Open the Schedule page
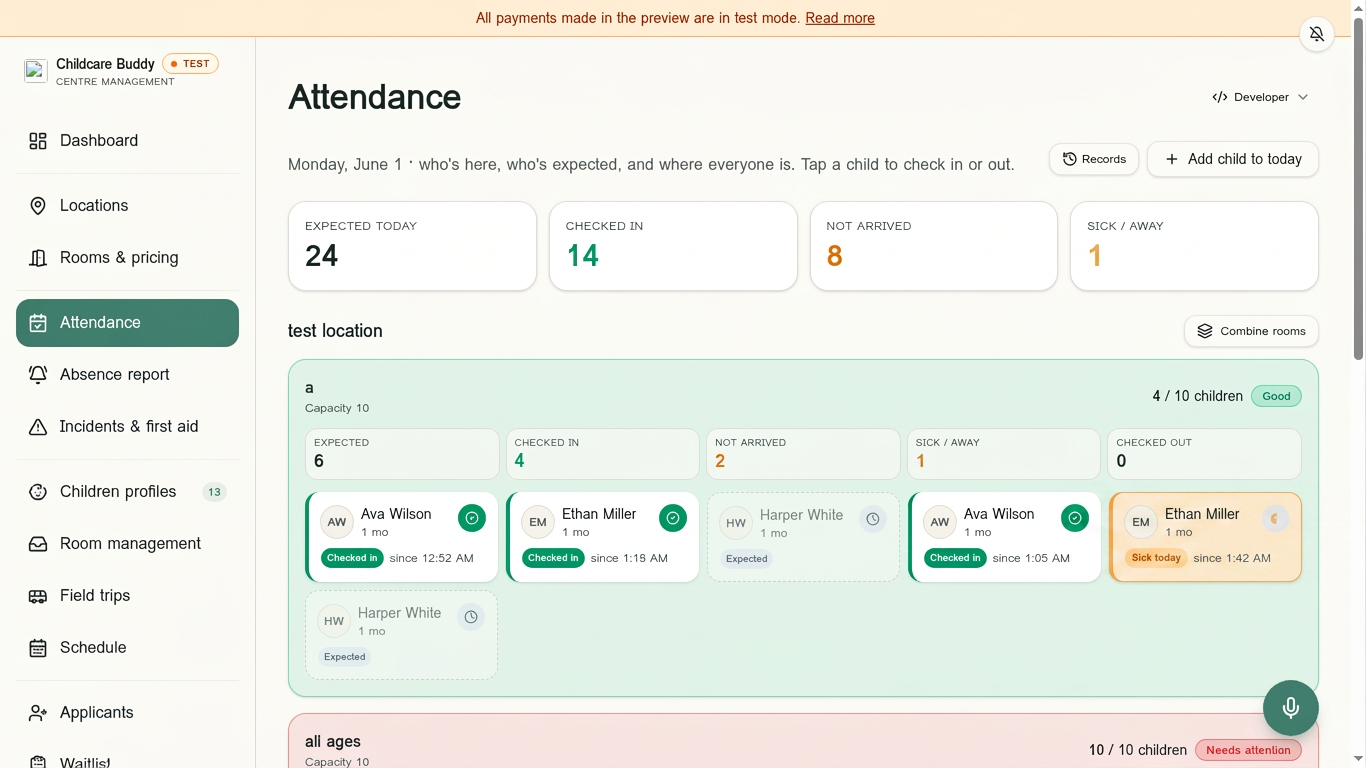1366x768 pixels. 127,648
